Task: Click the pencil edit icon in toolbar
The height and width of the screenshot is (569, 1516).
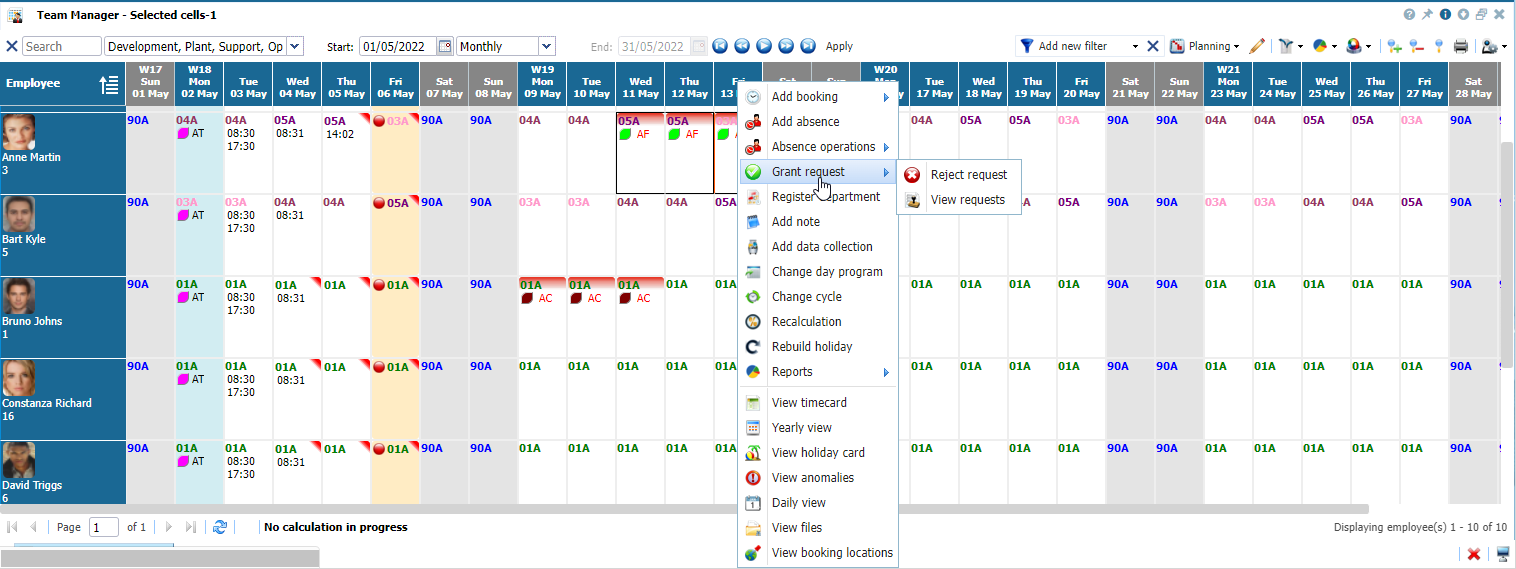Action: point(1257,46)
